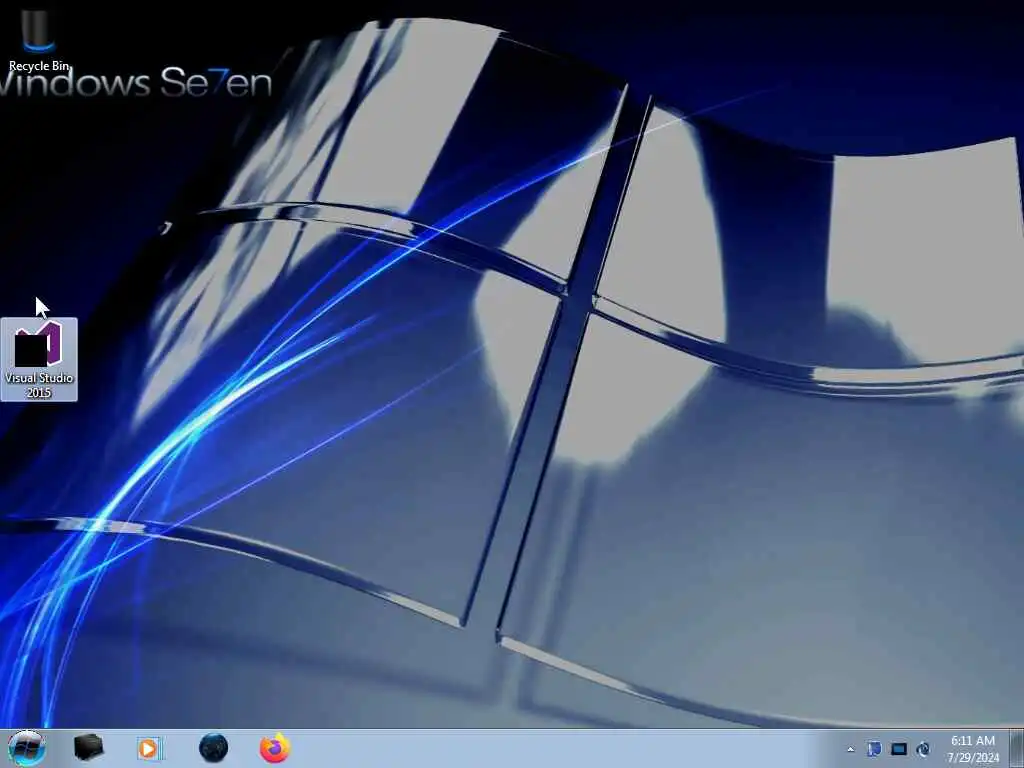Click the monitor display tray icon
Viewport: 1024px width, 768px height.
tap(899, 749)
